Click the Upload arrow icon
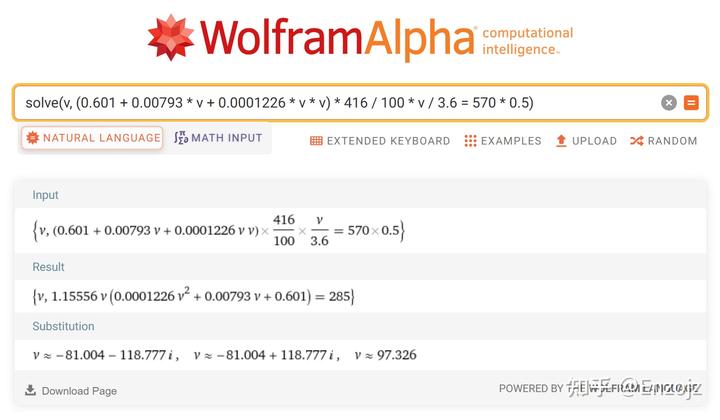Screen dimensions: 720x420 (x=561, y=141)
